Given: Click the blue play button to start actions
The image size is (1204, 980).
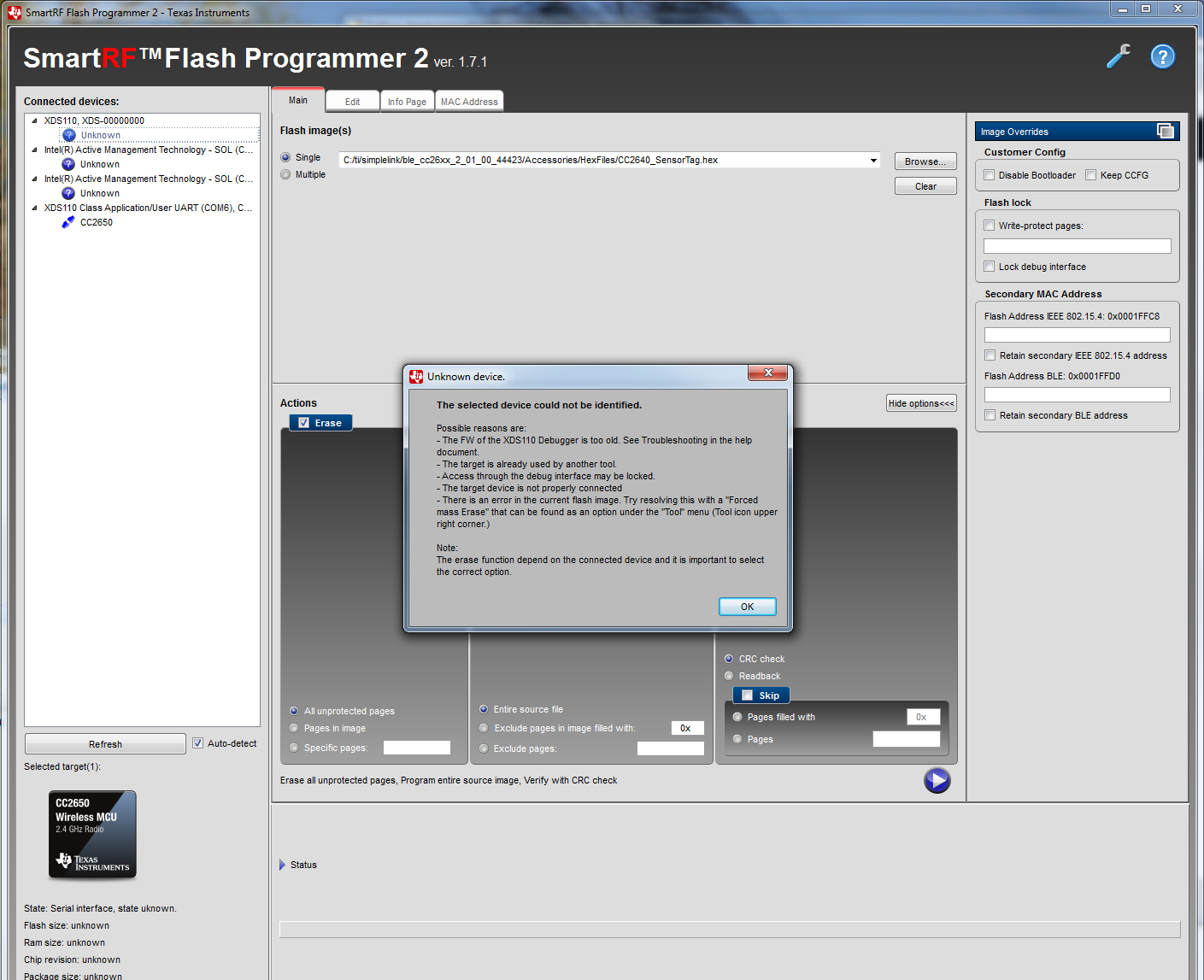Looking at the screenshot, I should (x=937, y=780).
